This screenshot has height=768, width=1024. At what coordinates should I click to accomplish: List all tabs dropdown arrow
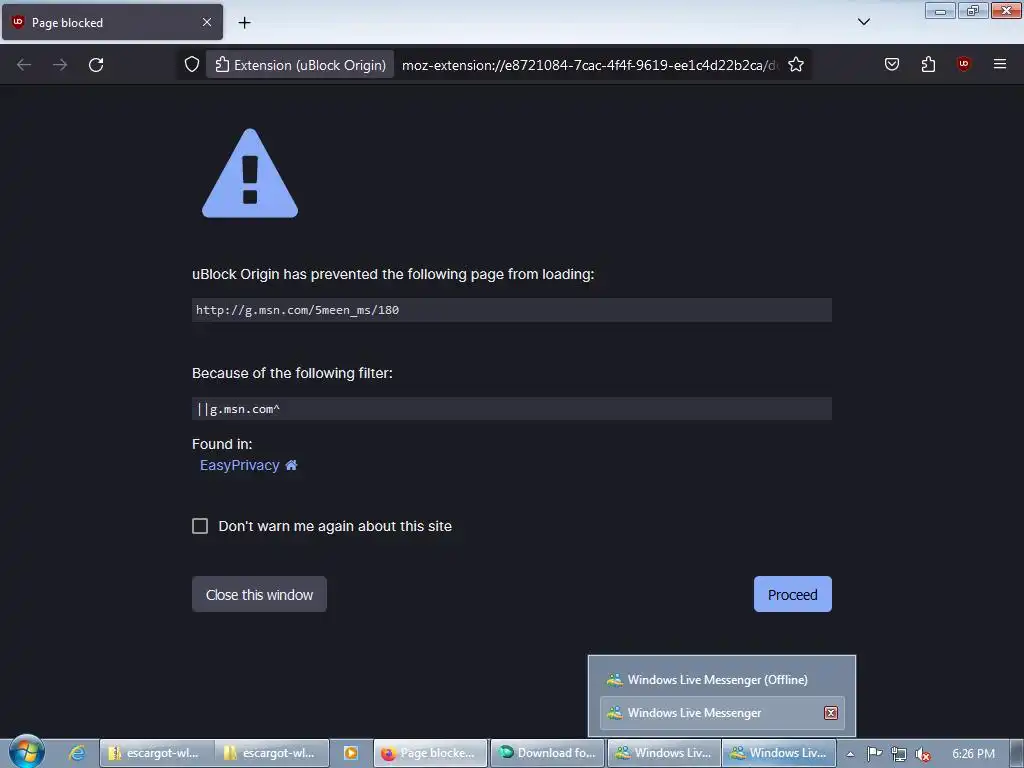point(864,22)
